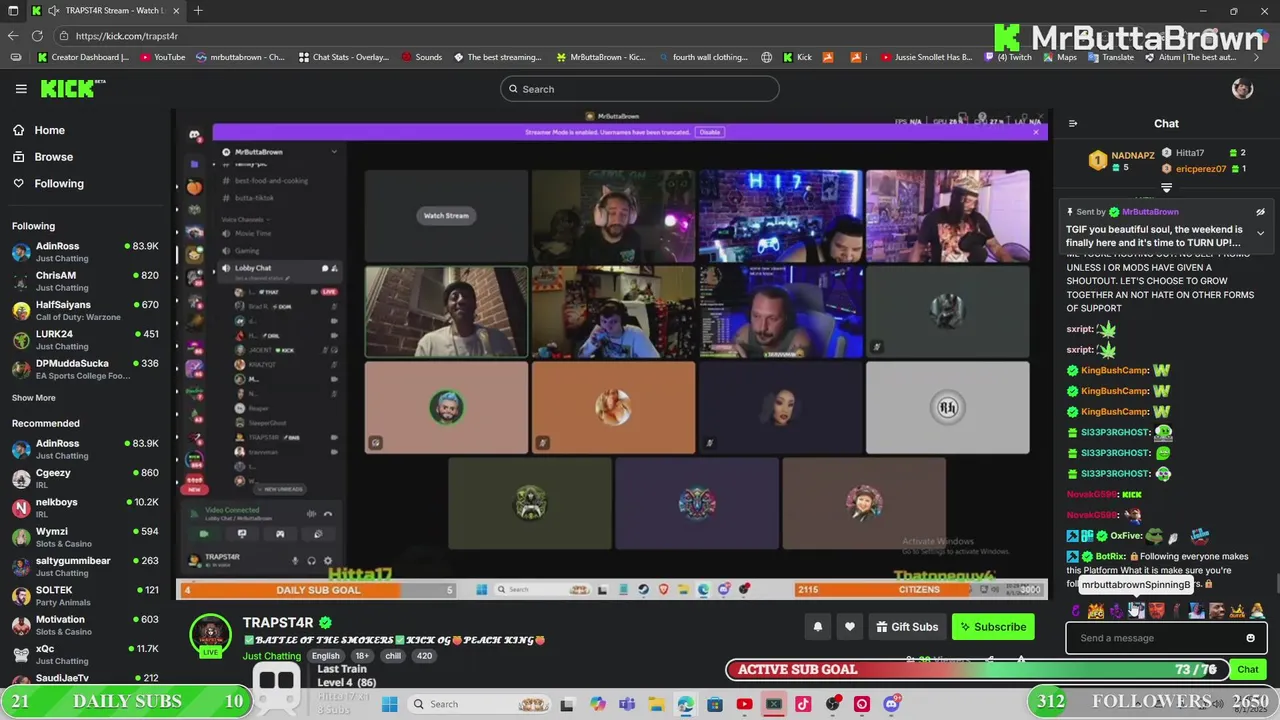The image size is (1280, 720).
Task: Click the 420 stream tag
Action: click(x=424, y=656)
